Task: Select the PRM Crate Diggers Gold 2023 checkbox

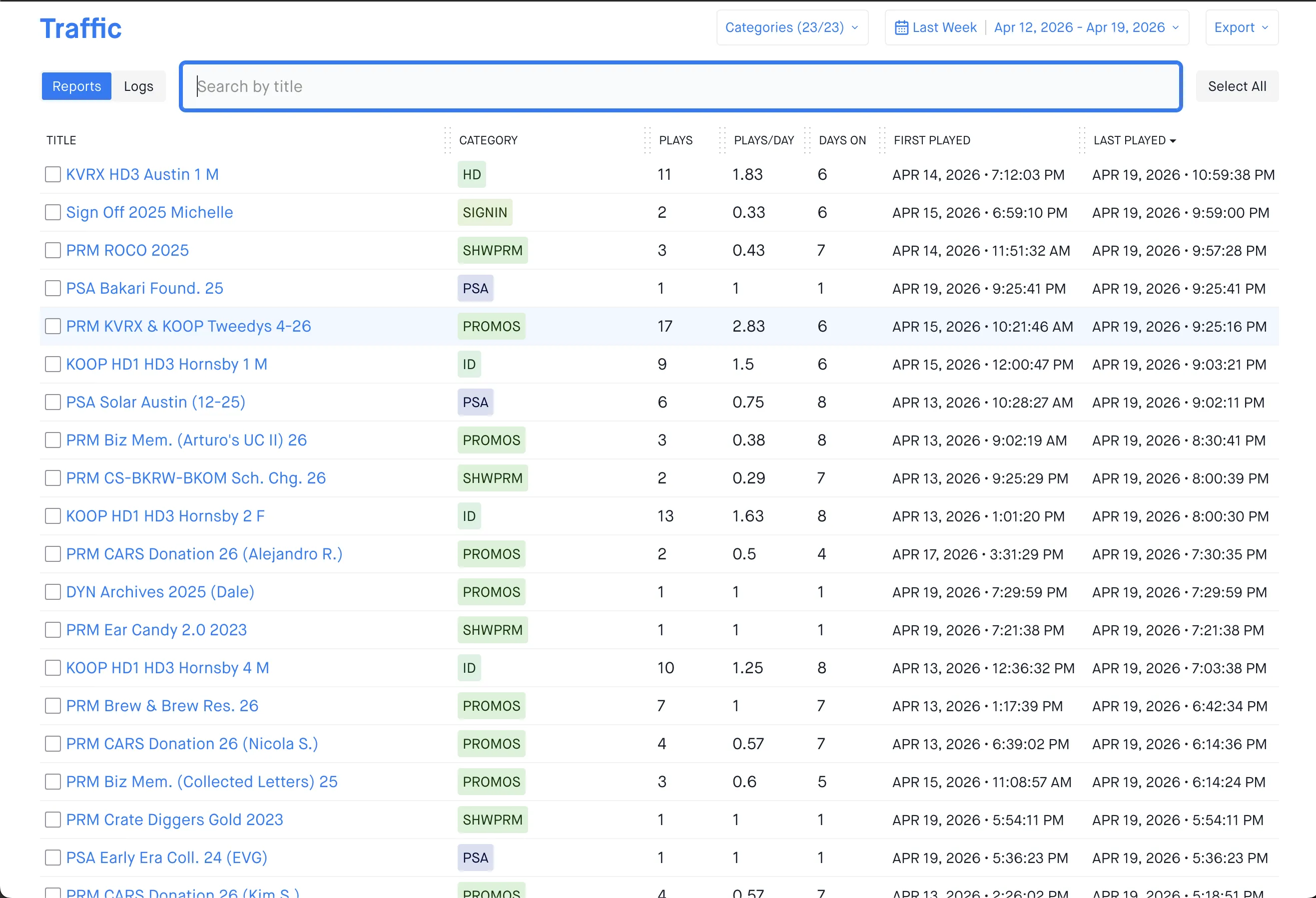Action: [x=52, y=819]
